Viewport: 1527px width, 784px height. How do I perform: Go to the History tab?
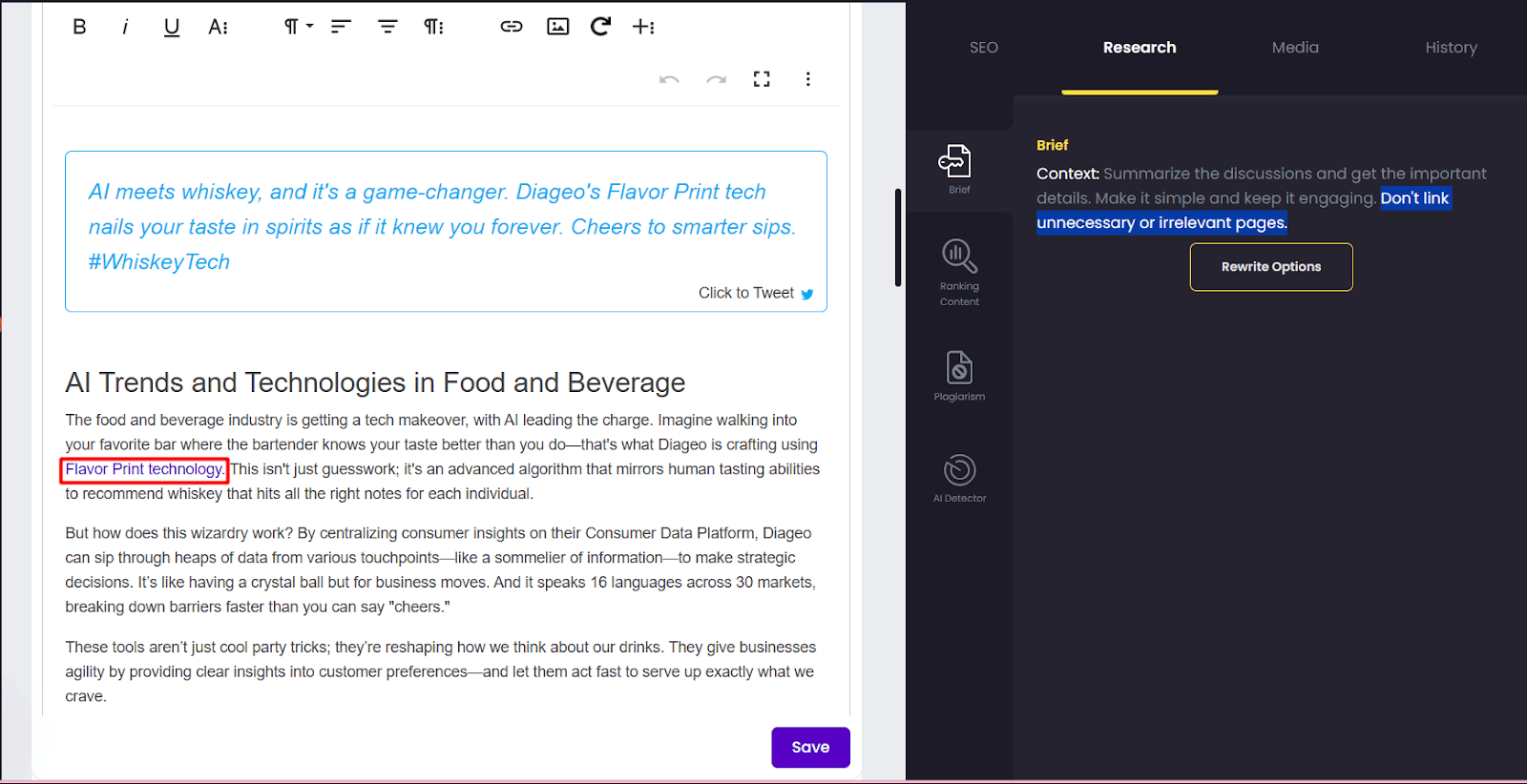tap(1451, 48)
